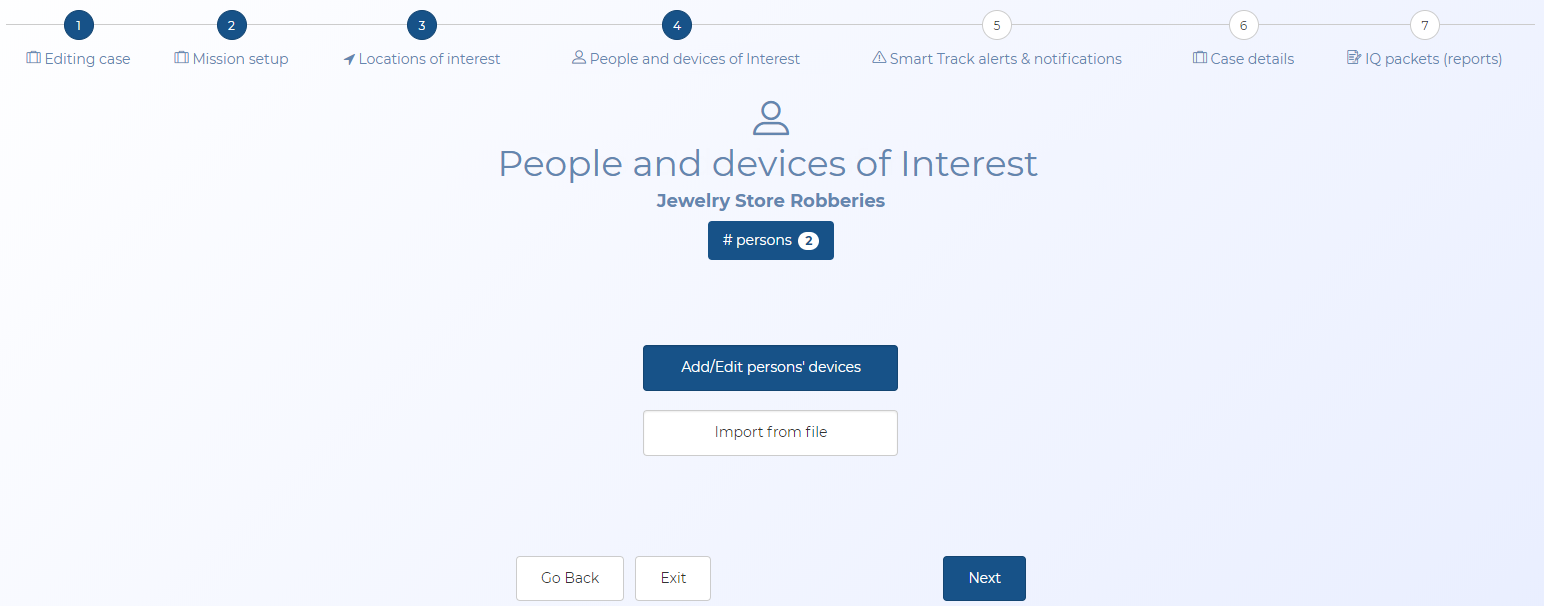Click step 2 circle in wizard

pyautogui.click(x=231, y=25)
